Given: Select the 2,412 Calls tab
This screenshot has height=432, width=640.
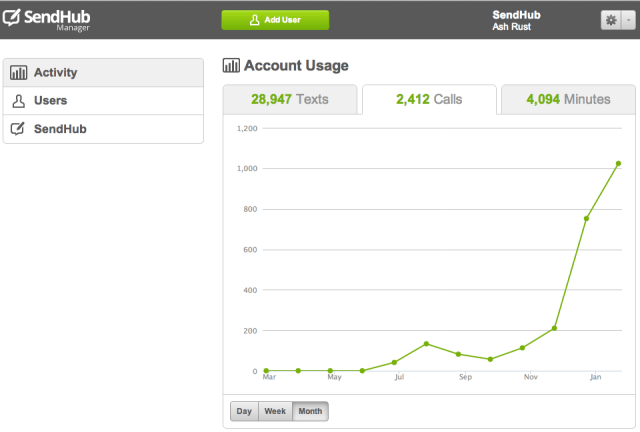Looking at the screenshot, I should [429, 99].
